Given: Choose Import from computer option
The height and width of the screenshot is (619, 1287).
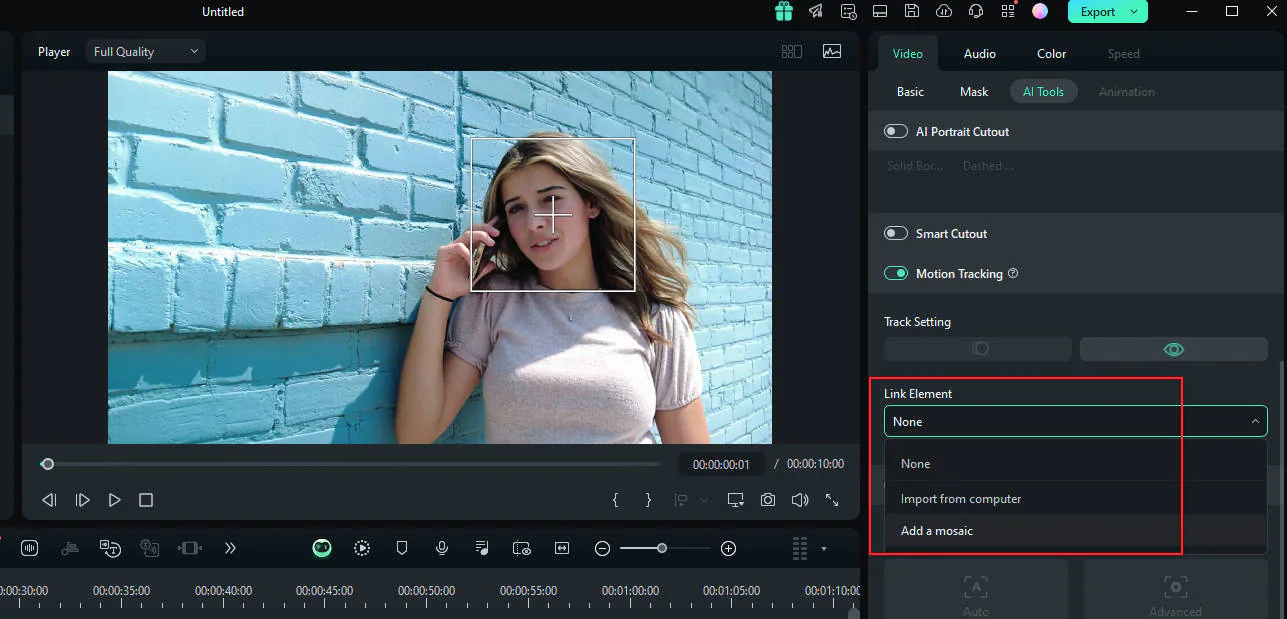Looking at the screenshot, I should tap(961, 499).
